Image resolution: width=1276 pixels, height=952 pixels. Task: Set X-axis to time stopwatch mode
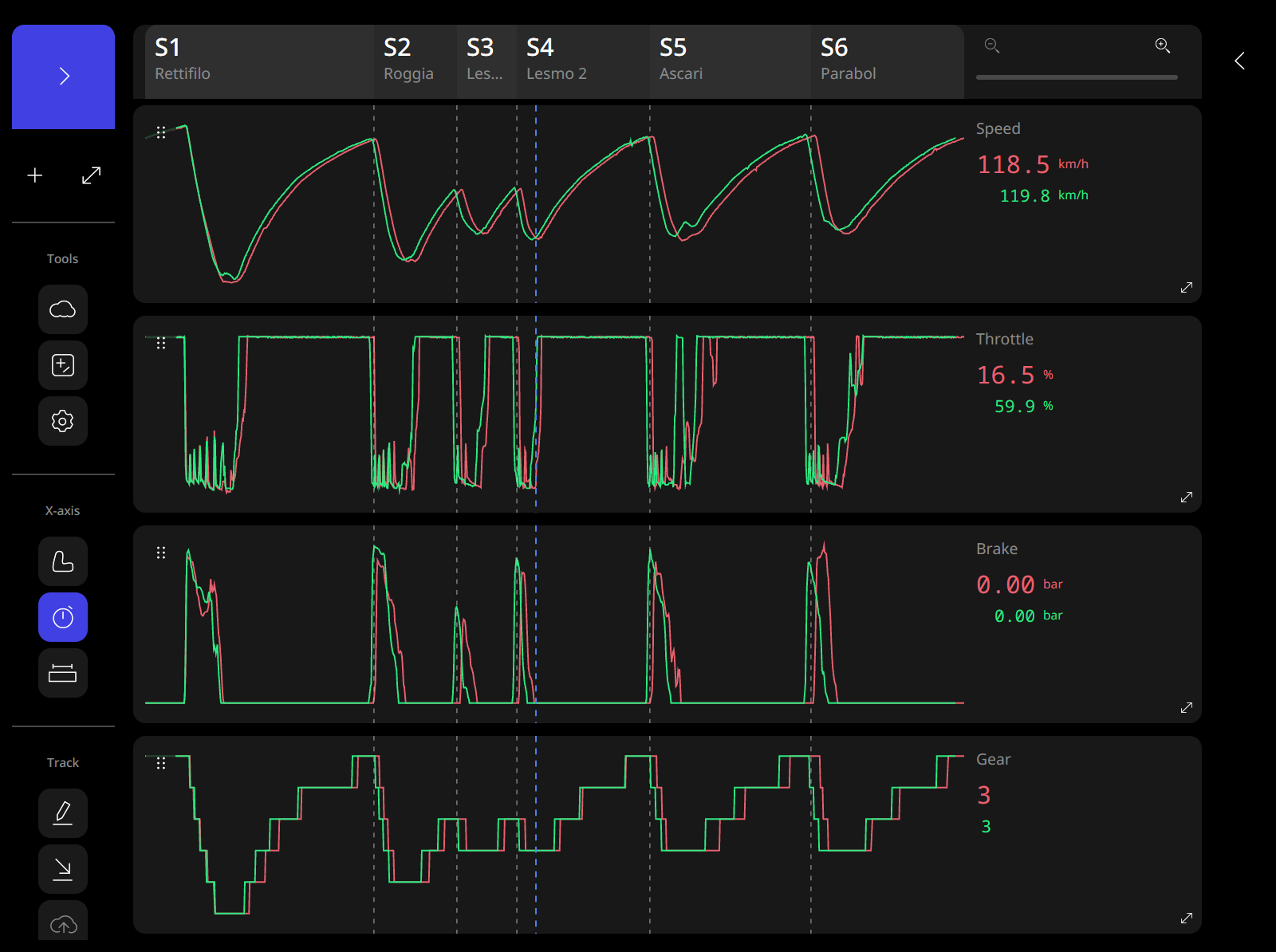pos(63,617)
